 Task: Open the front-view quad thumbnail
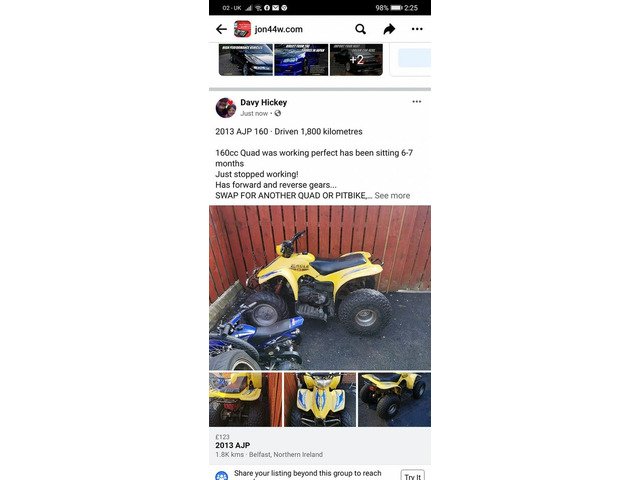pyautogui.click(x=320, y=400)
